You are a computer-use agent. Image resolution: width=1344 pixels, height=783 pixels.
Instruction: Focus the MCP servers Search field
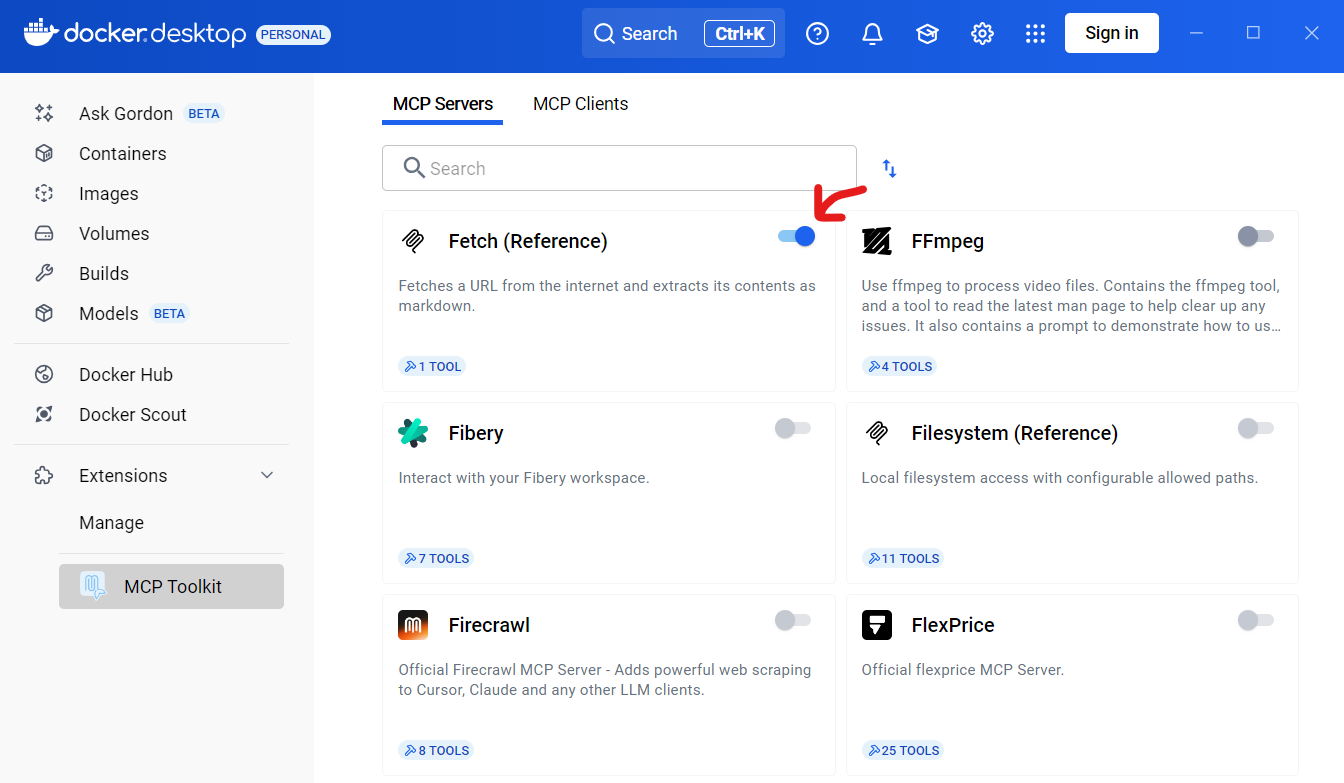pyautogui.click(x=619, y=168)
